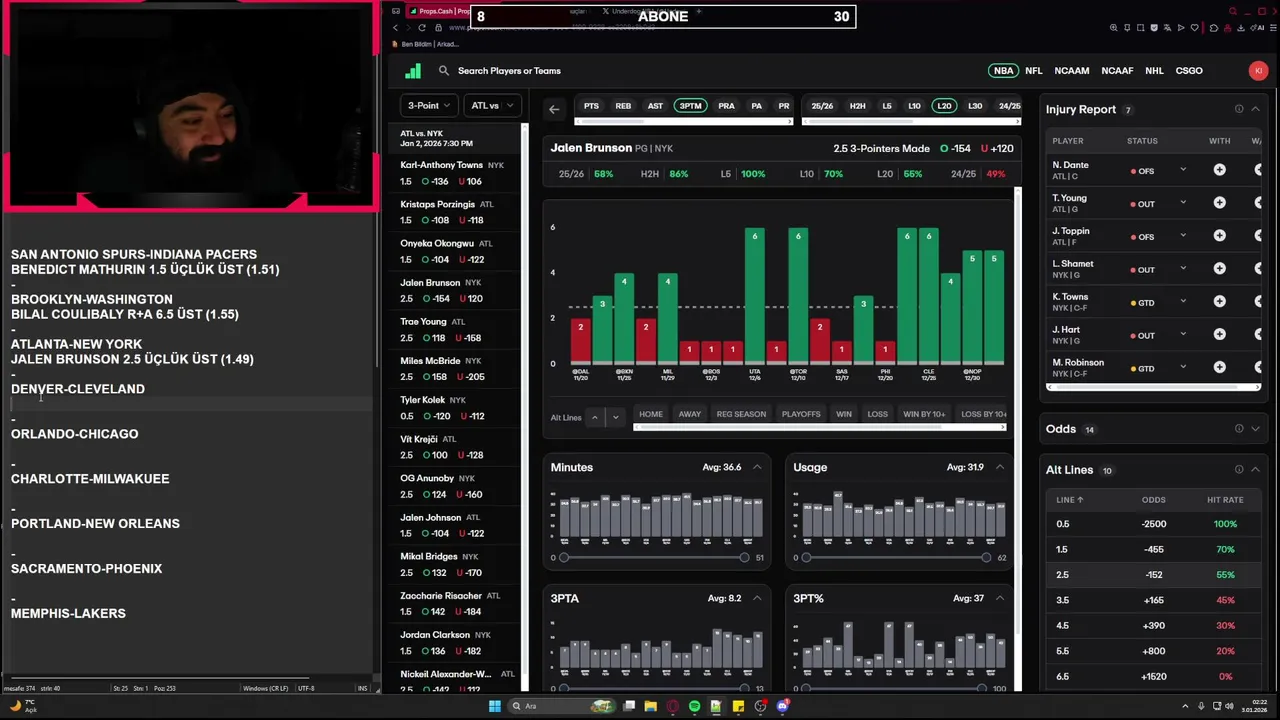Toggle the PLAYOFFS filter chip
Screen dimensions: 1280x720
tap(801, 414)
